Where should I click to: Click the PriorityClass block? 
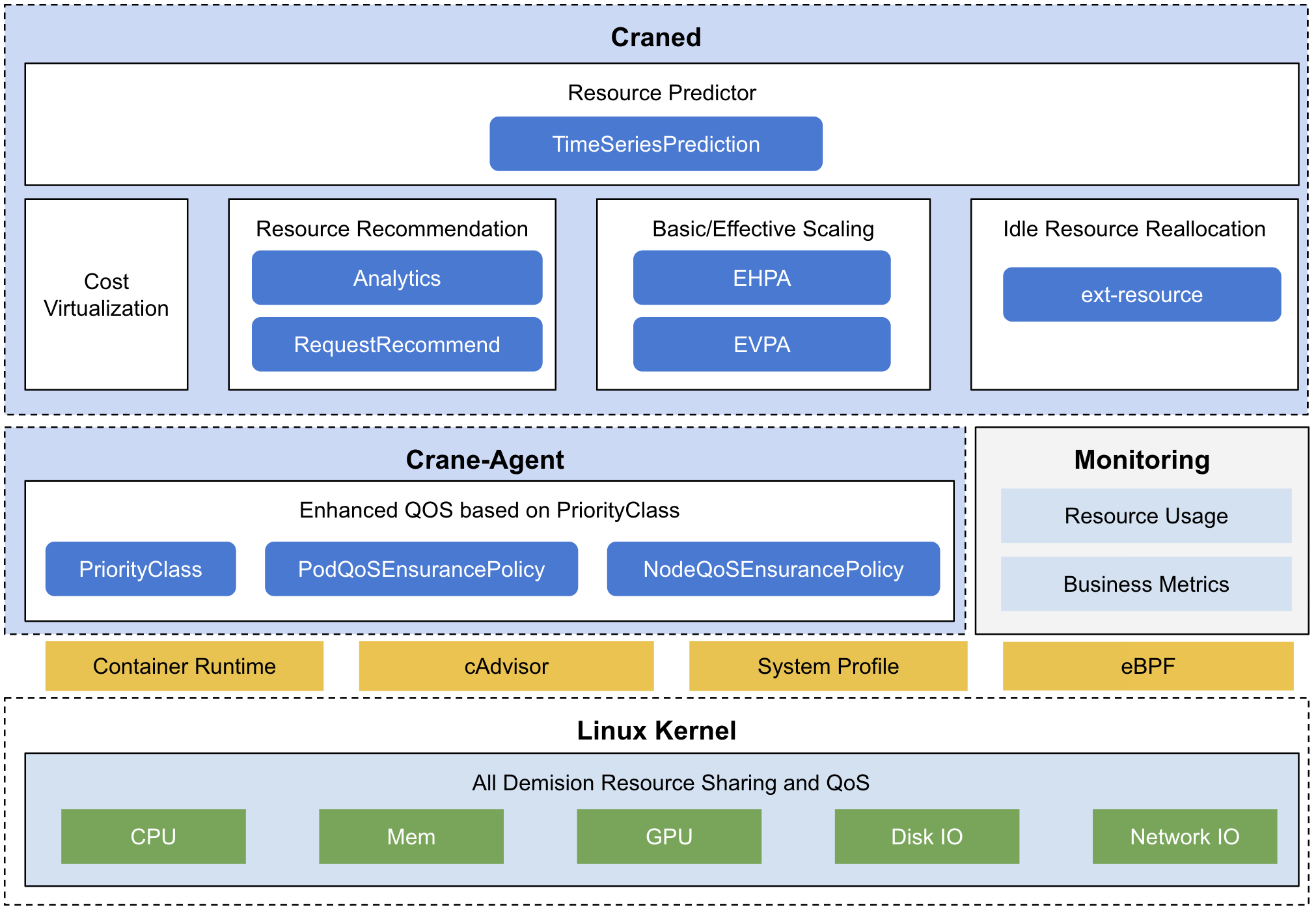141,569
